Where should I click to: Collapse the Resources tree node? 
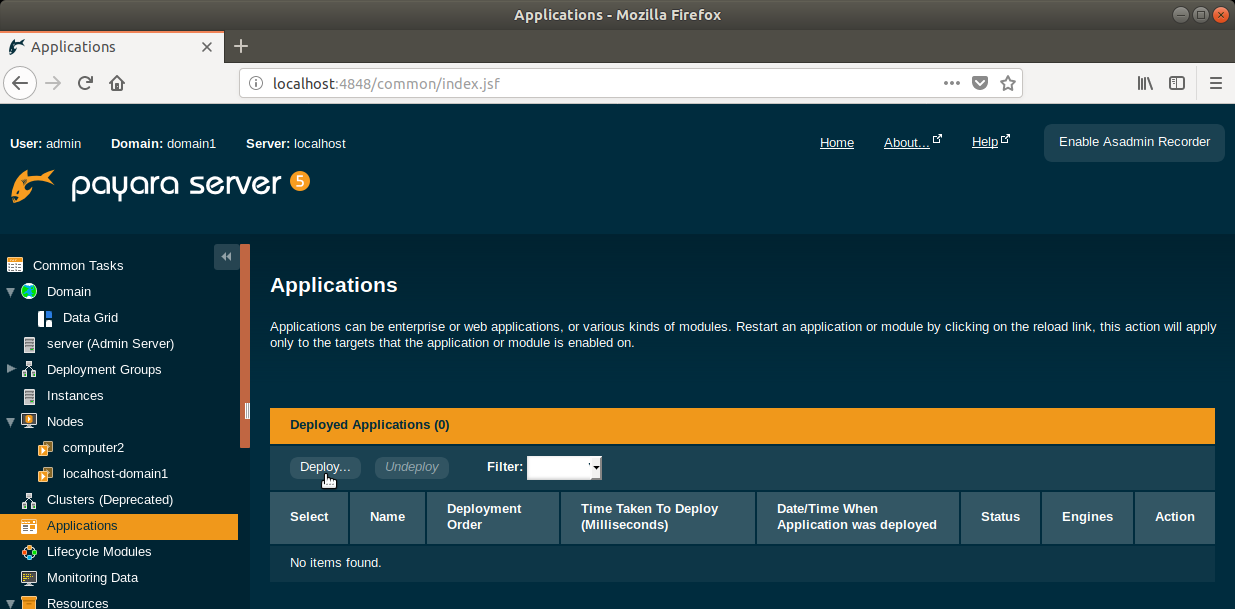(11, 603)
